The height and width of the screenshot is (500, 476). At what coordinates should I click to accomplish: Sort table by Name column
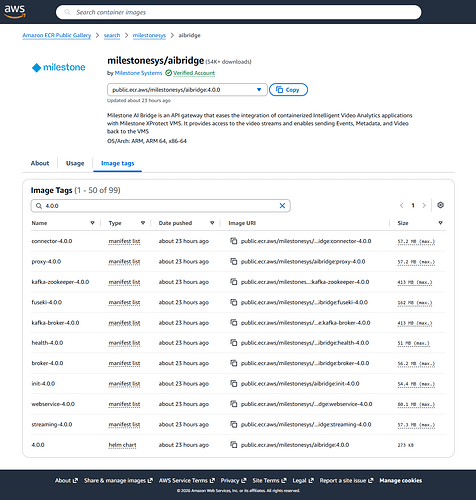pos(92,223)
